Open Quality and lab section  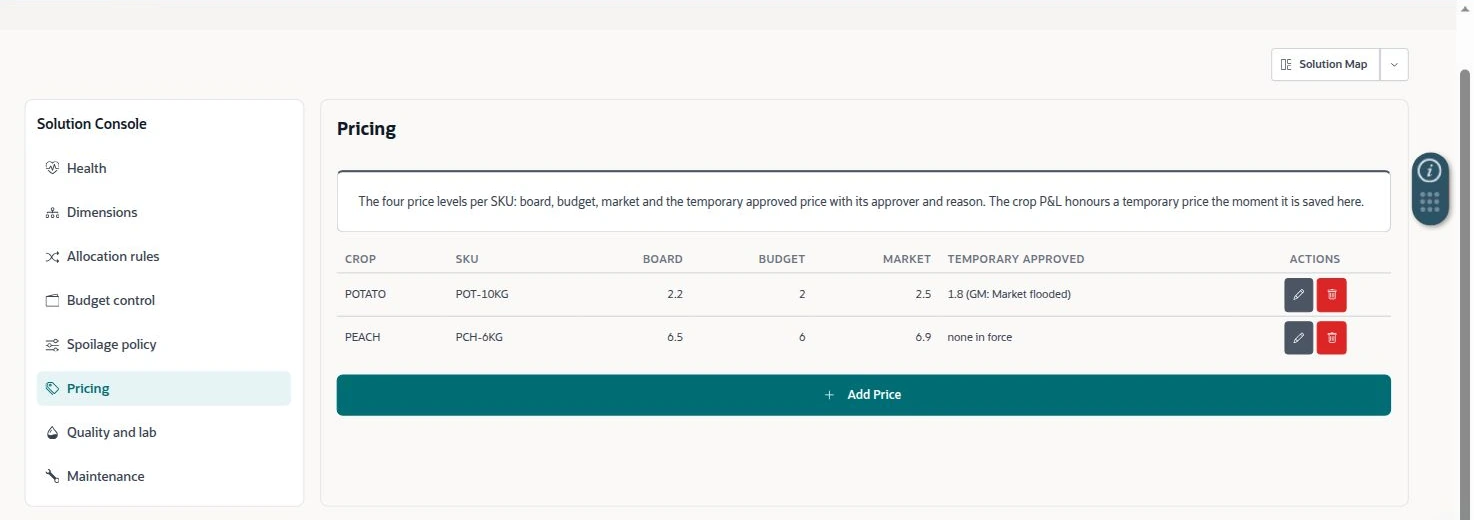click(164, 432)
